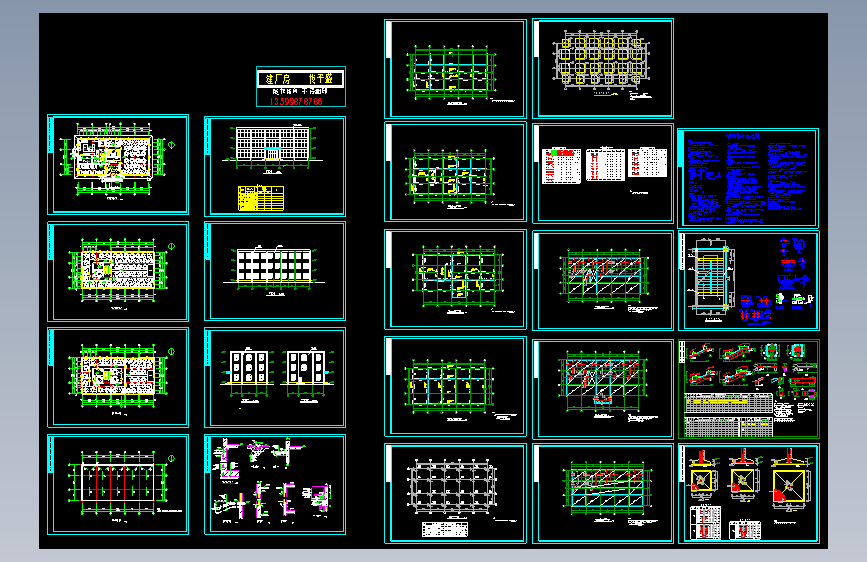Click the north arrow on the roof plan
867x562 pixels.
[171, 459]
